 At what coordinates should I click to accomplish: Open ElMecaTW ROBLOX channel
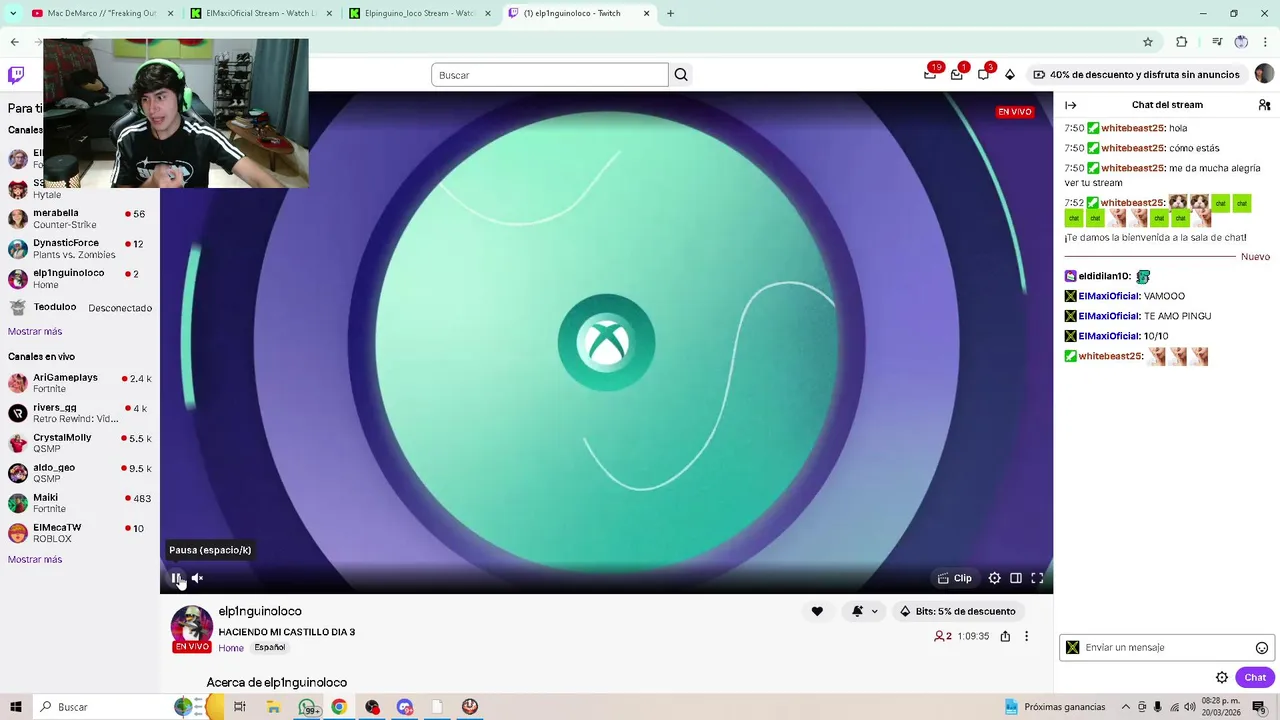click(80, 533)
